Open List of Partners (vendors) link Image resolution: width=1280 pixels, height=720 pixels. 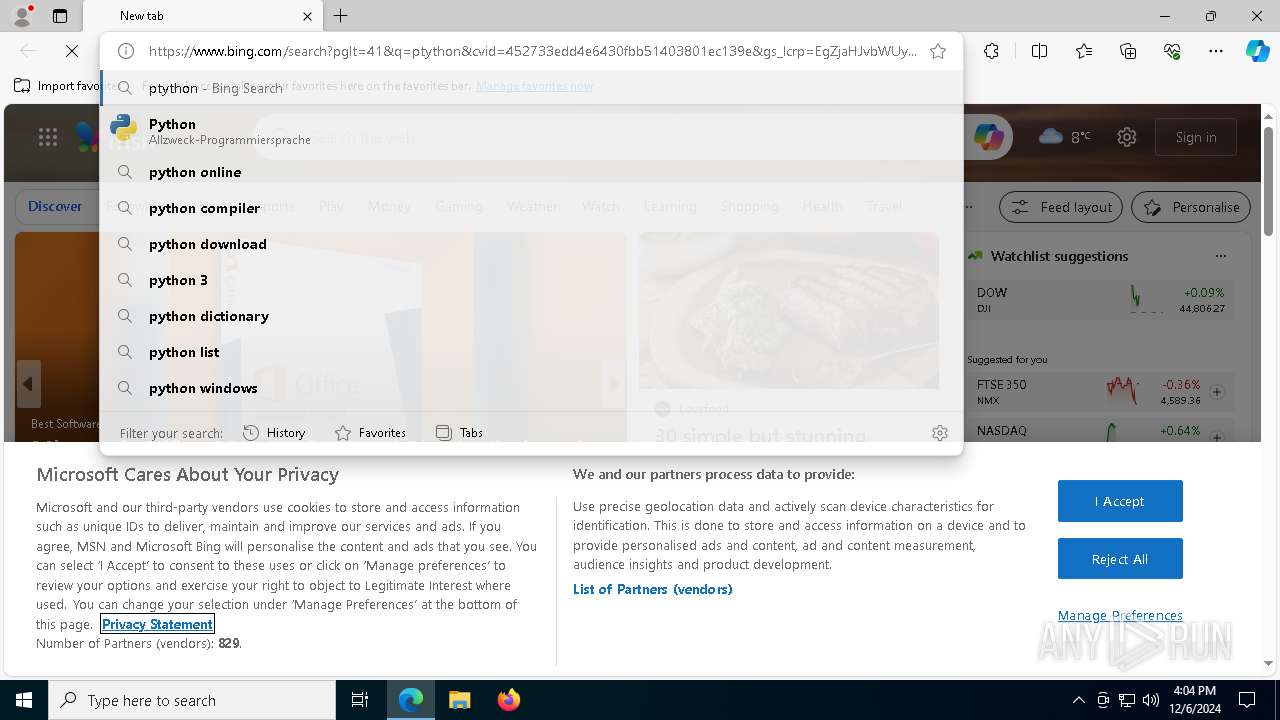pyautogui.click(x=653, y=589)
